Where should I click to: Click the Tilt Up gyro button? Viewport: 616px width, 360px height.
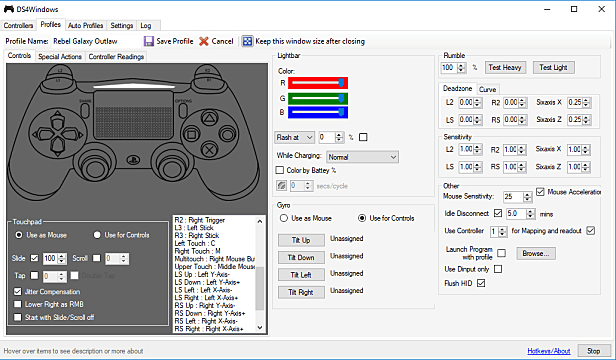(301, 240)
